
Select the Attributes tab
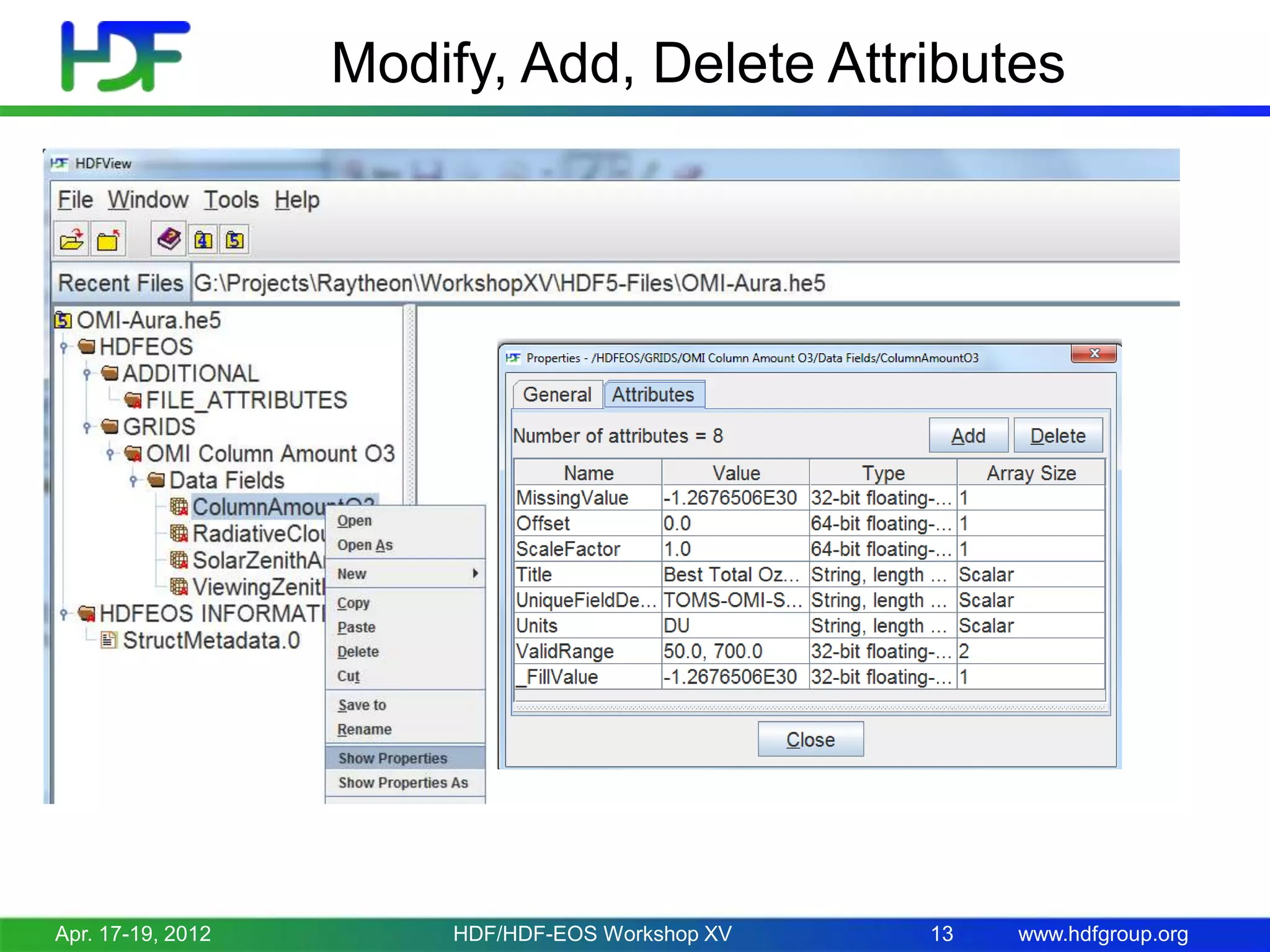pos(654,395)
